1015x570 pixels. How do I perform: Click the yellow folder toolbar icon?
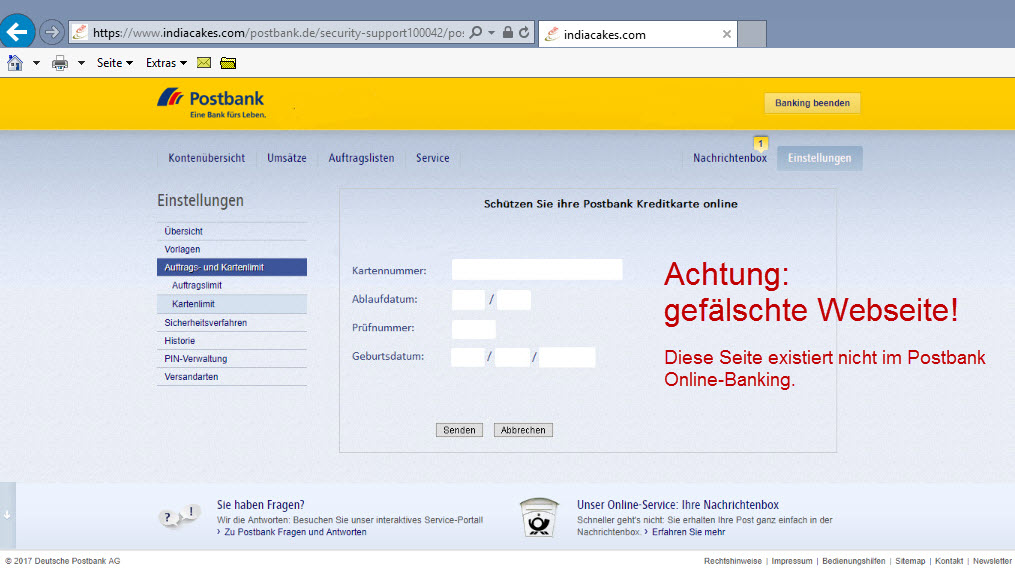coord(228,63)
